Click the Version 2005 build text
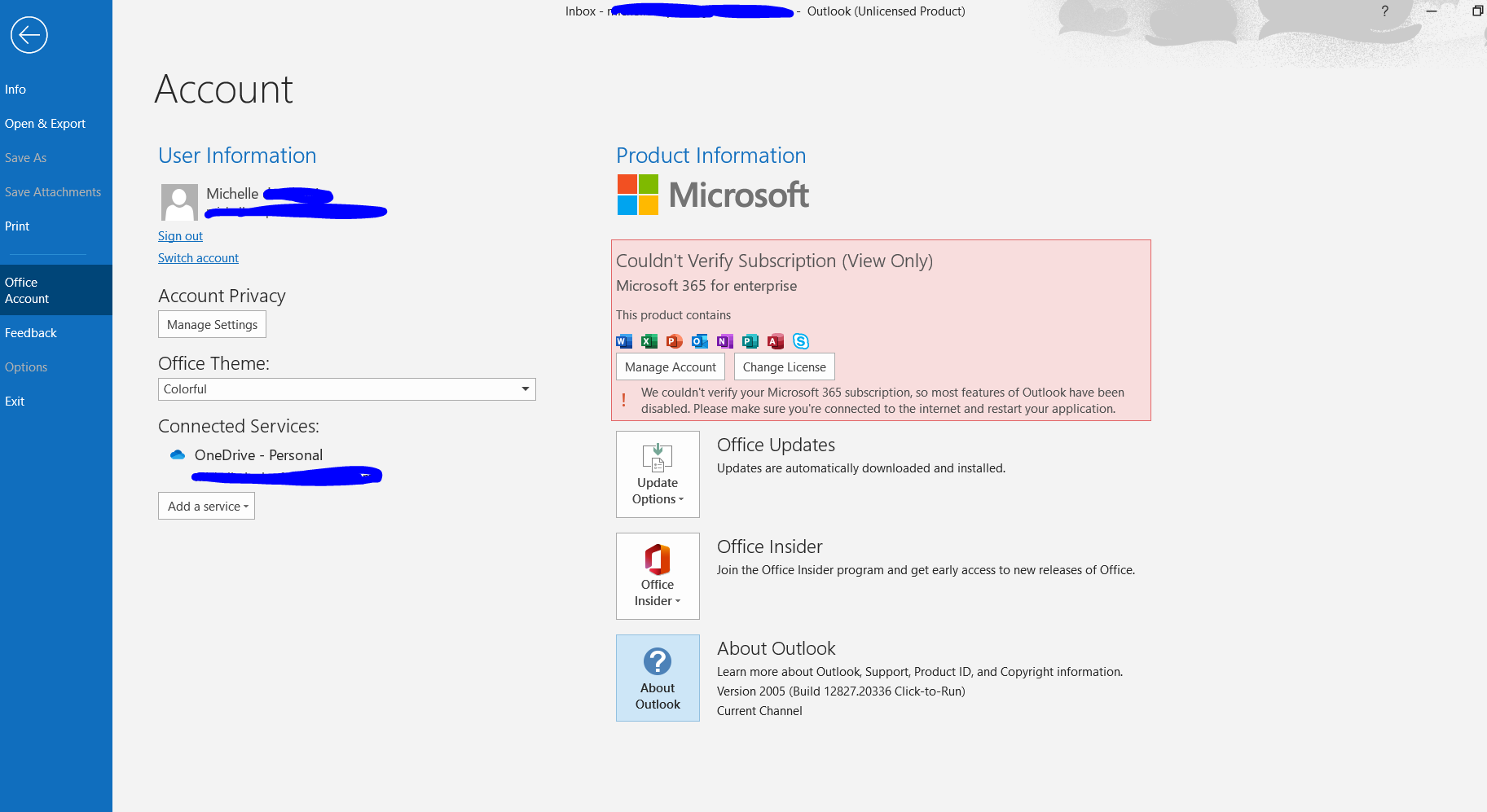Viewport: 1487px width, 812px height. click(x=841, y=691)
